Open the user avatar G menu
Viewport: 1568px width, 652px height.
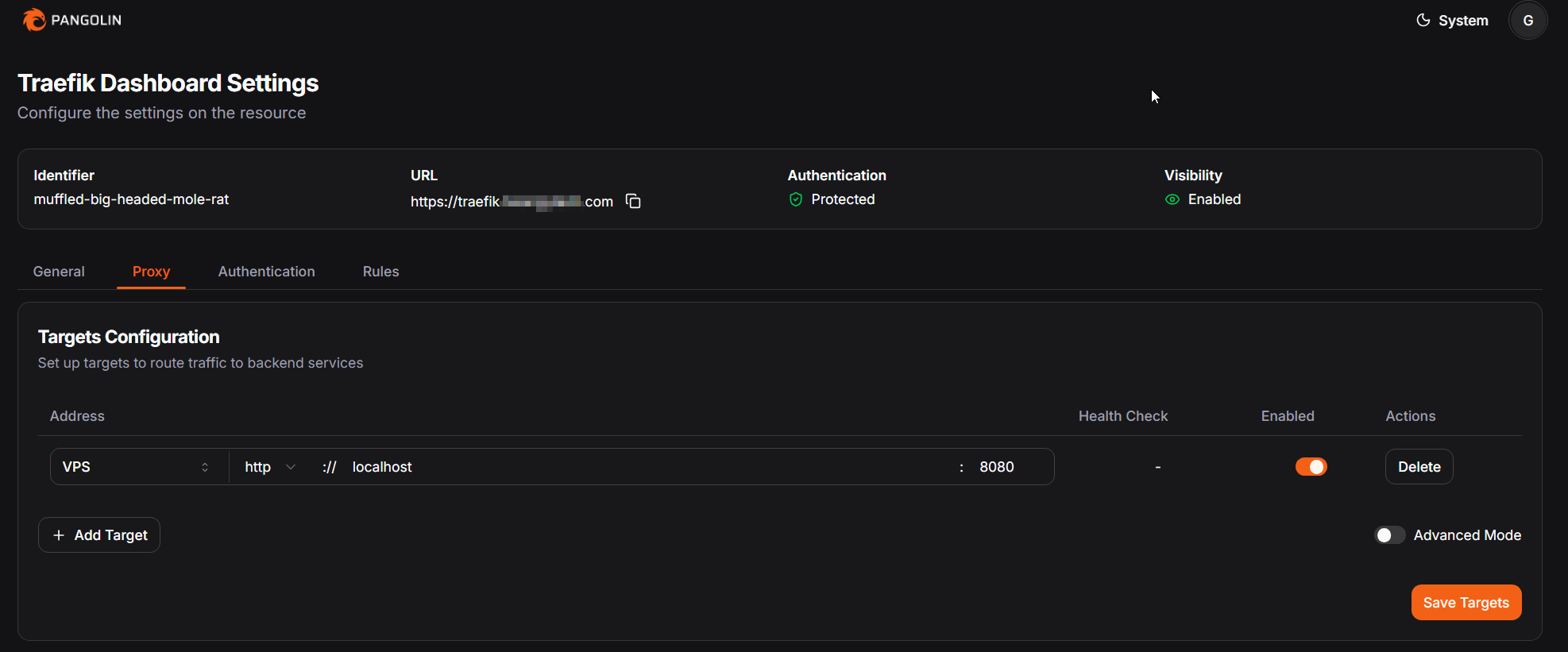click(1527, 21)
